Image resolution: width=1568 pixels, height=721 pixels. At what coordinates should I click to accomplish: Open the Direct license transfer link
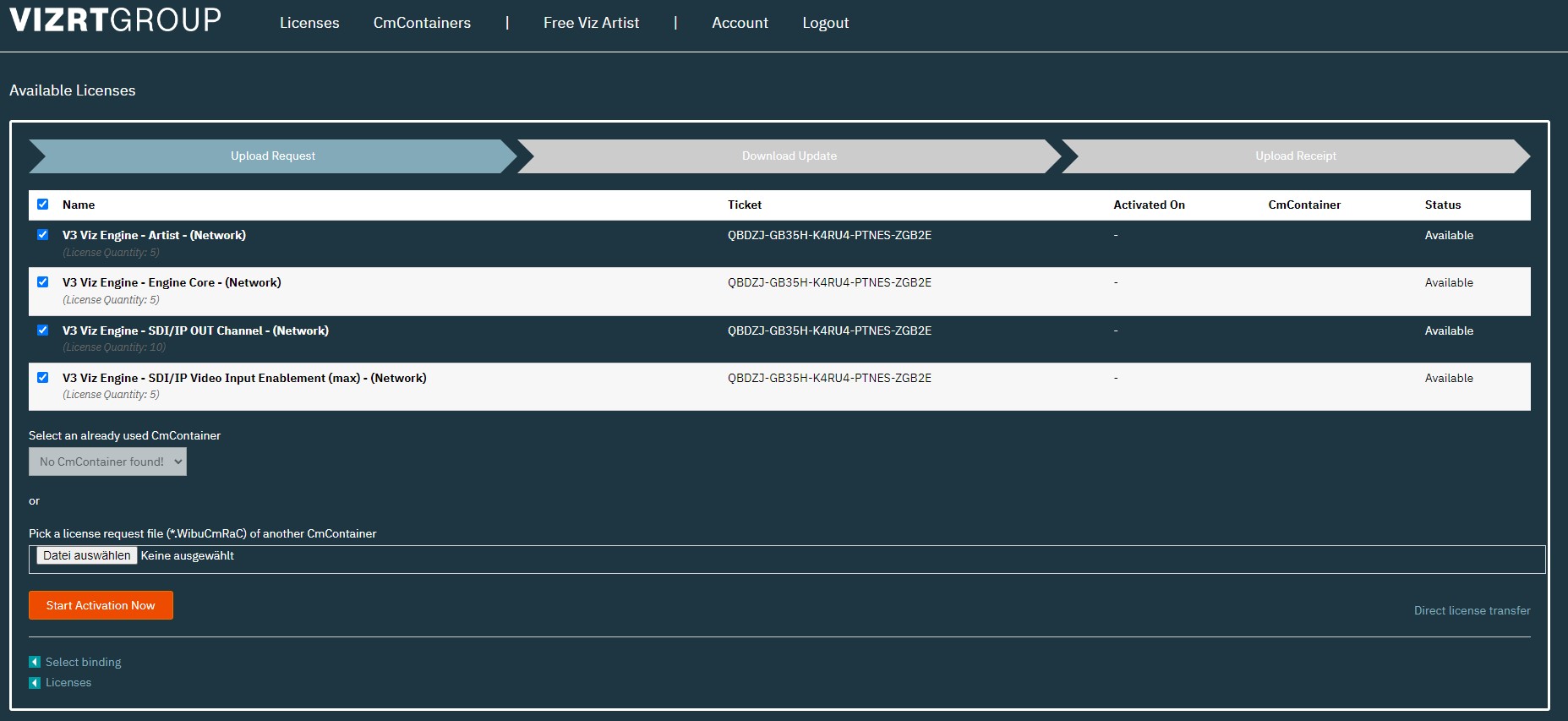[x=1472, y=610]
